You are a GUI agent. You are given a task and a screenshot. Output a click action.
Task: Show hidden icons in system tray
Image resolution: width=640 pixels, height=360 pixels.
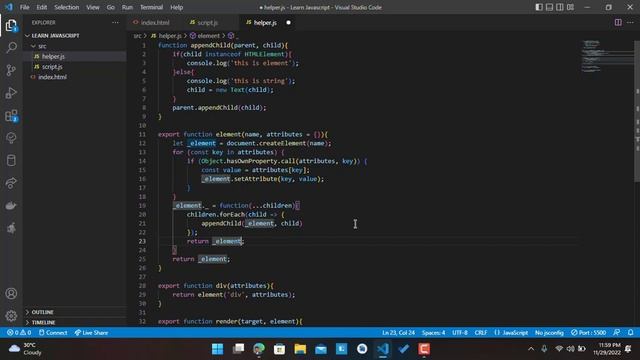531,349
